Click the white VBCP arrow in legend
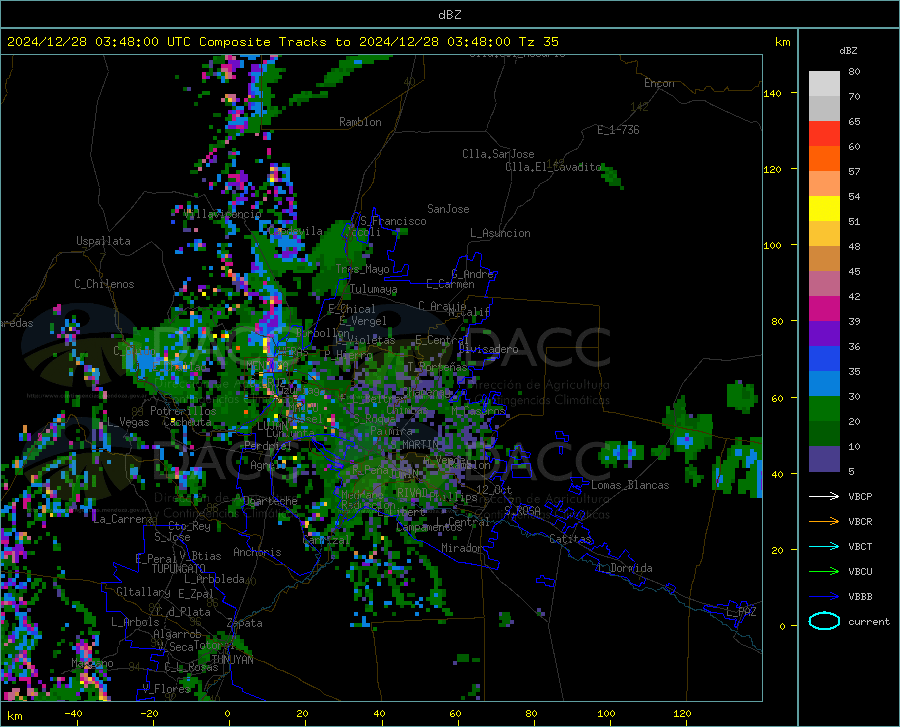Image resolution: width=900 pixels, height=727 pixels. click(x=824, y=496)
